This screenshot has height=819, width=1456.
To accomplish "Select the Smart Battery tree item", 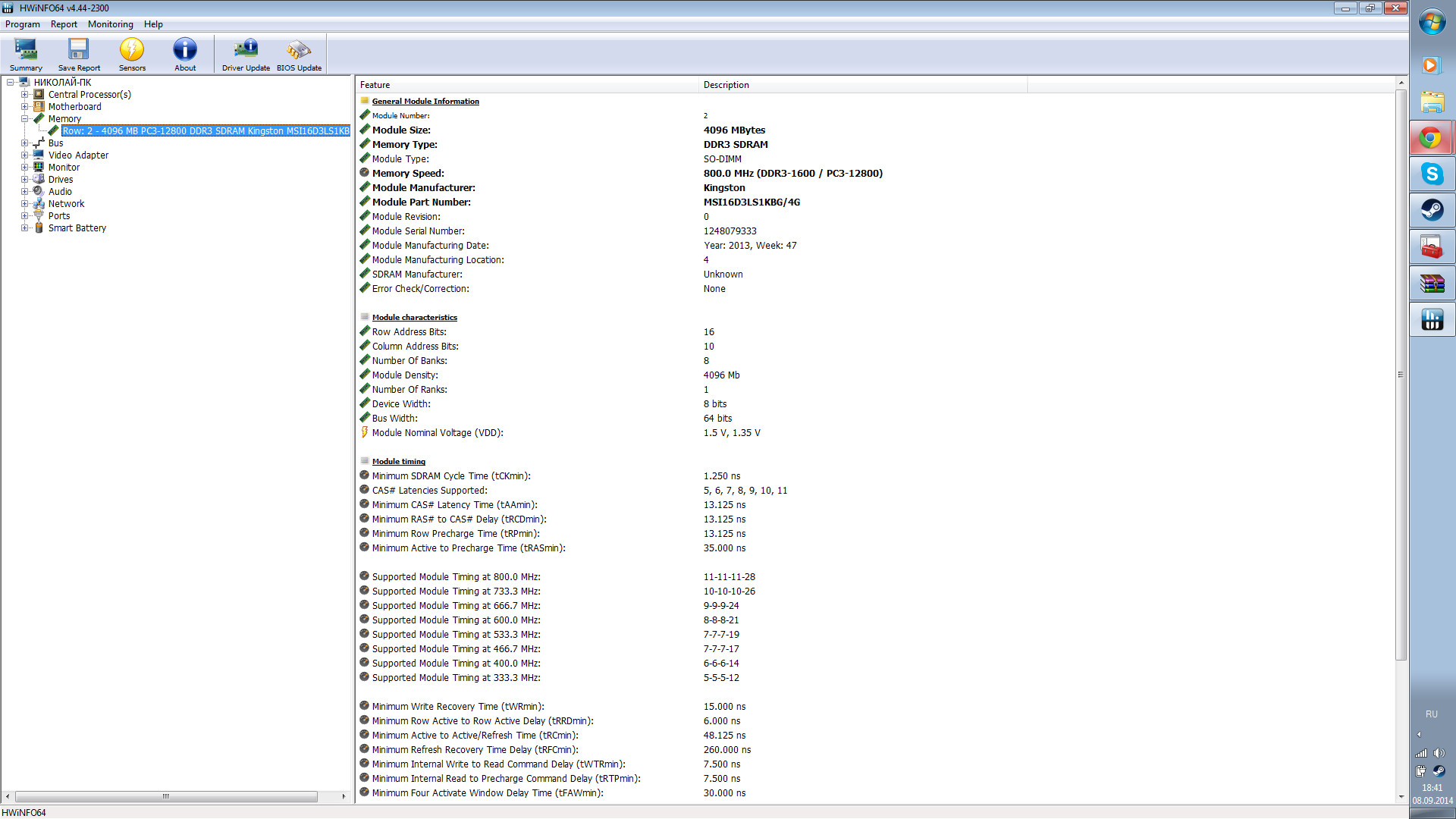I will click(77, 228).
